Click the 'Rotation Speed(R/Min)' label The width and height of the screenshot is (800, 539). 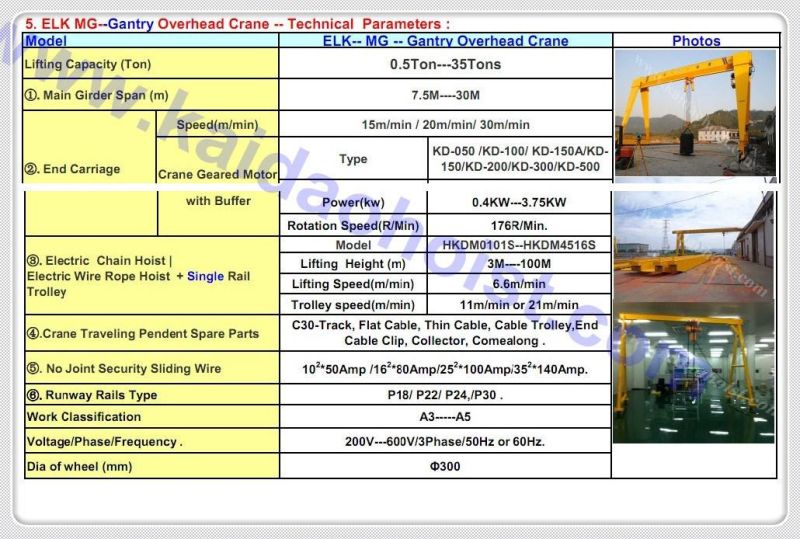pos(353,226)
